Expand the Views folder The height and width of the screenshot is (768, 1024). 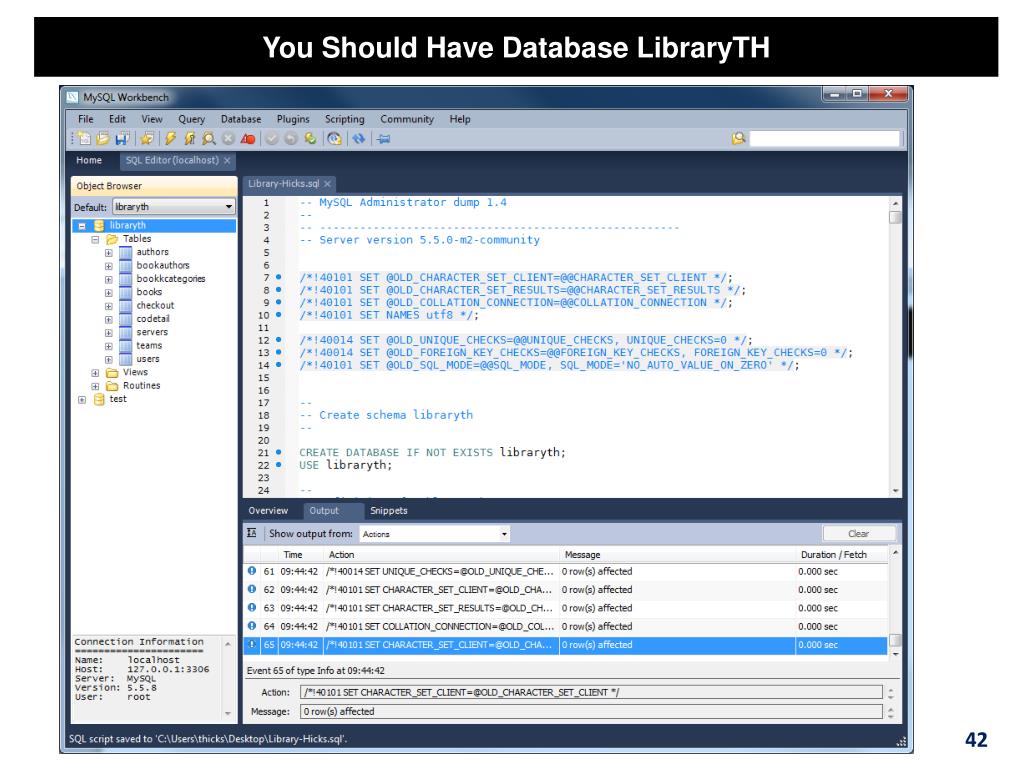click(95, 373)
